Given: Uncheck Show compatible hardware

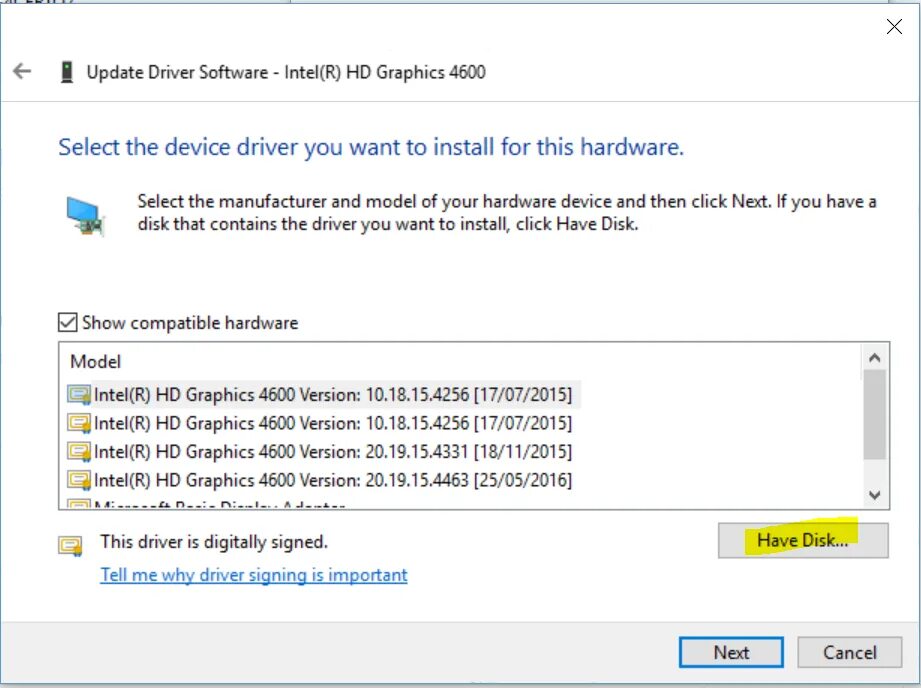Looking at the screenshot, I should tap(68, 322).
